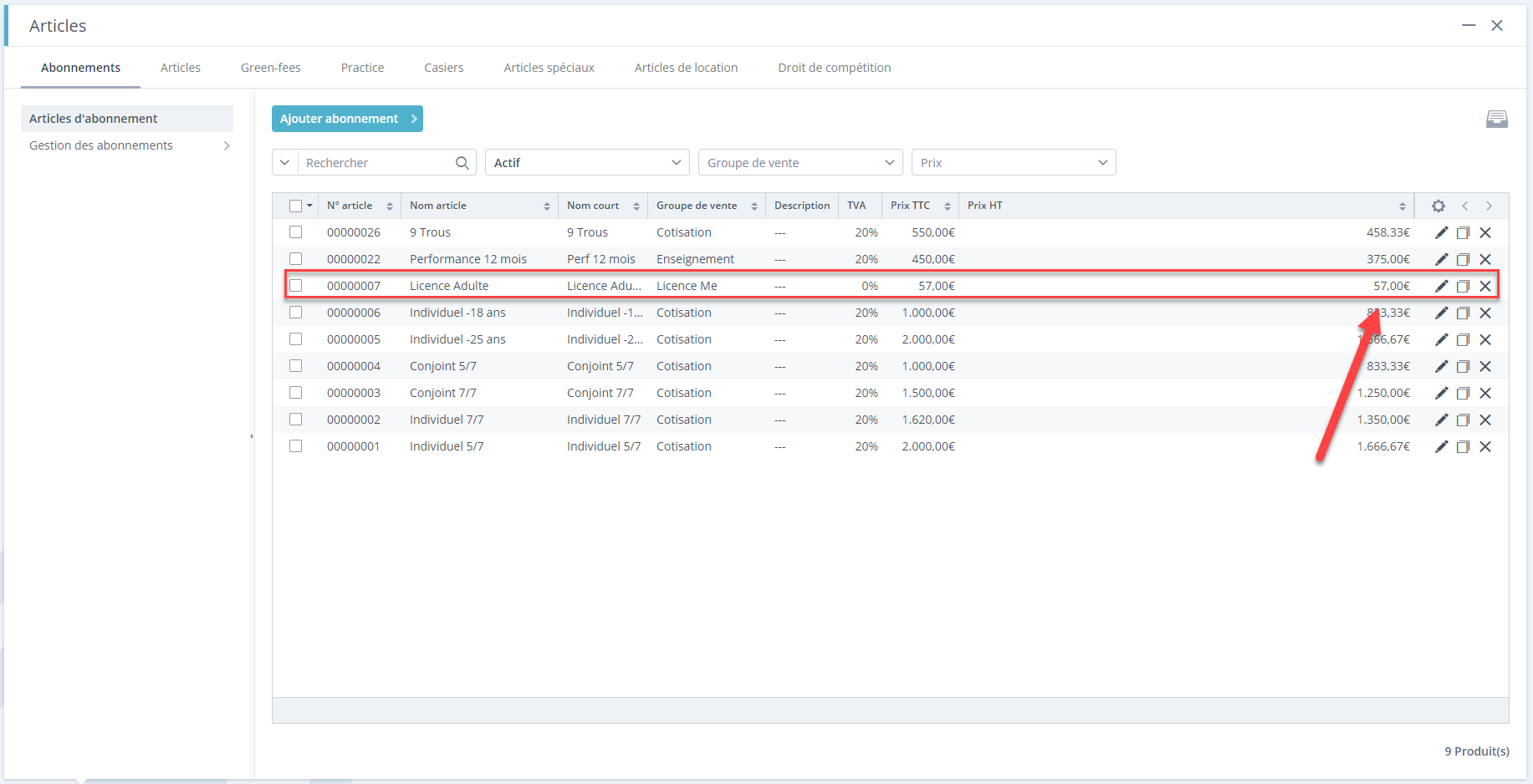
Task: Select Articles d'abonnement in sidebar
Action: (127, 119)
